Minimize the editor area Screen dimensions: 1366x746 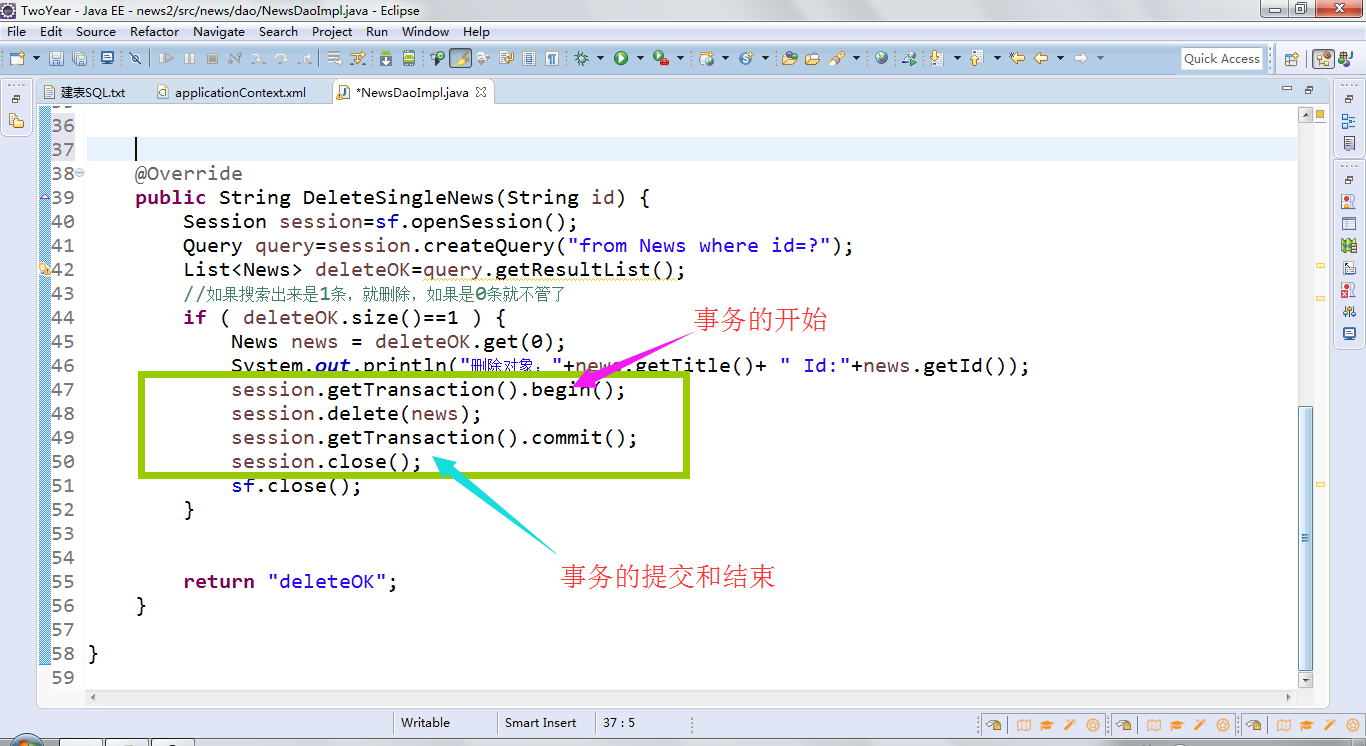1286,89
